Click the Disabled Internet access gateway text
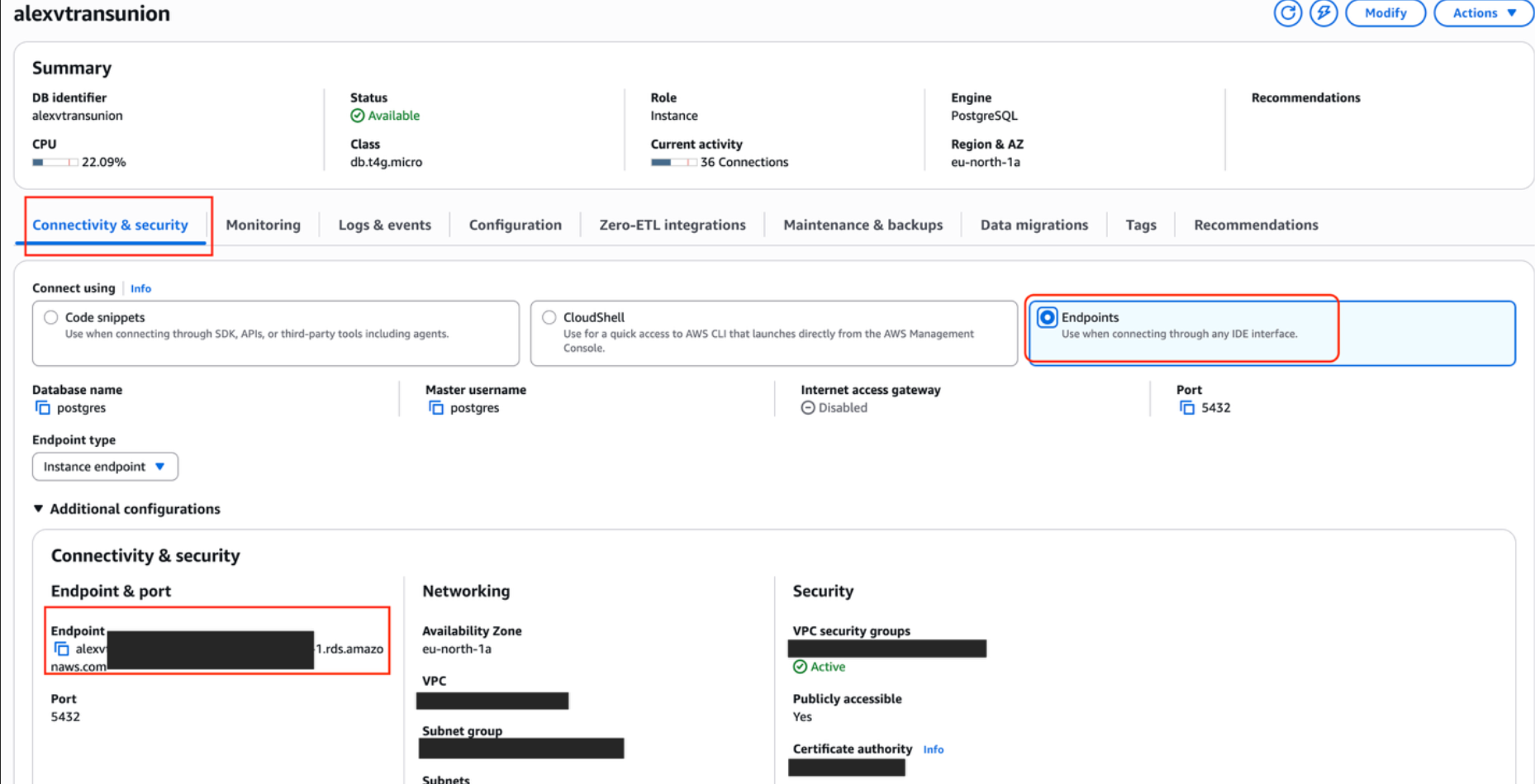This screenshot has height=784, width=1535. pos(843,407)
